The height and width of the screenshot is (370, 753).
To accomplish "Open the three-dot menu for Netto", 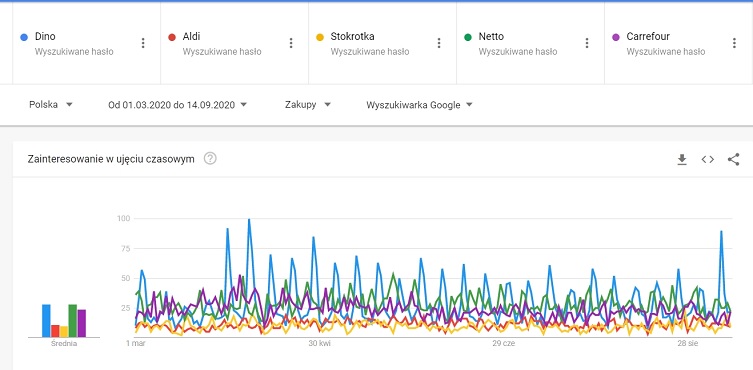I will pos(586,43).
